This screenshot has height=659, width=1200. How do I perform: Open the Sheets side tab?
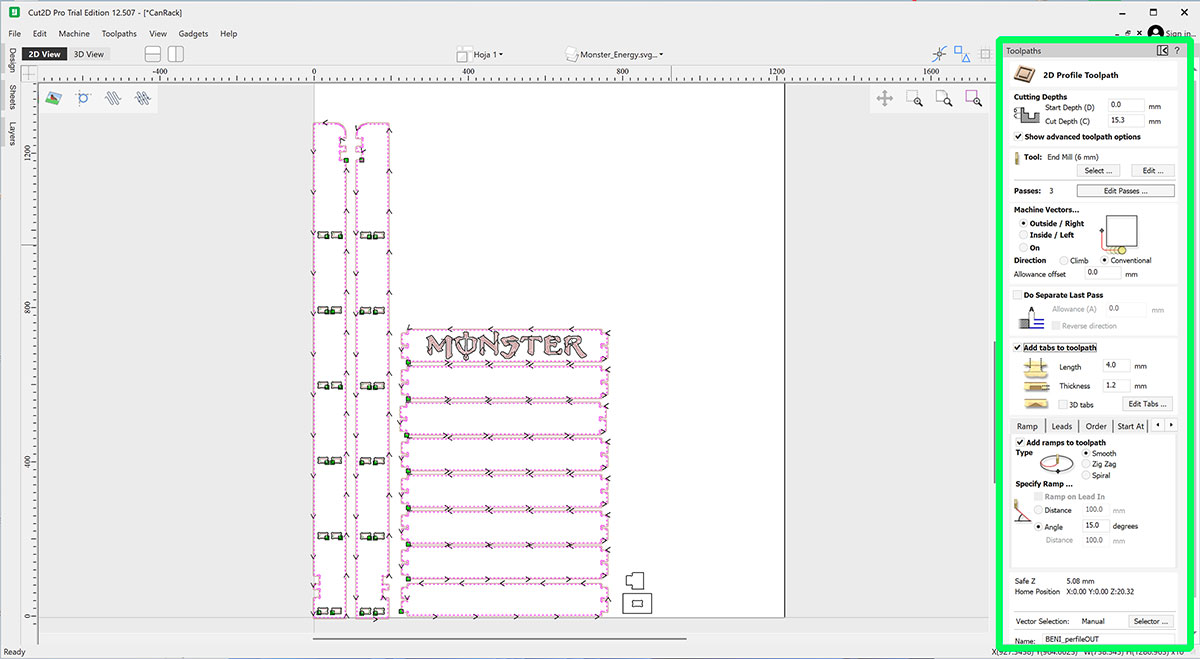11,96
